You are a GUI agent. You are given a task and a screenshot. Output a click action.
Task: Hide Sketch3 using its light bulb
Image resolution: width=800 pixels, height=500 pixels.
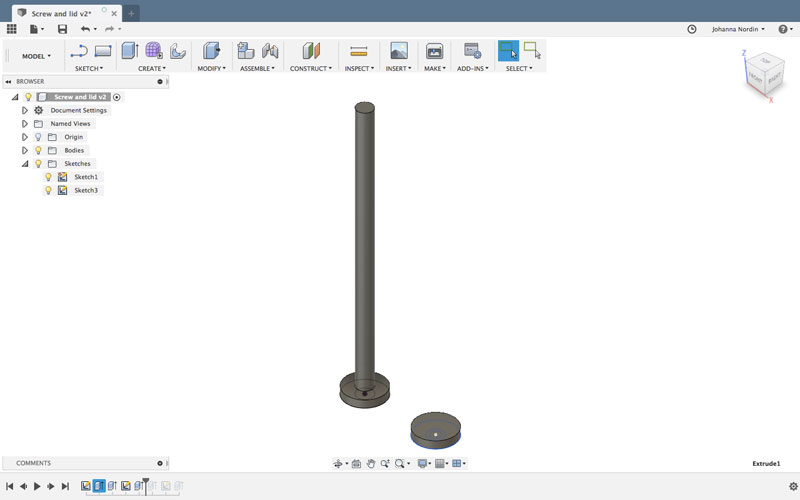coord(48,190)
